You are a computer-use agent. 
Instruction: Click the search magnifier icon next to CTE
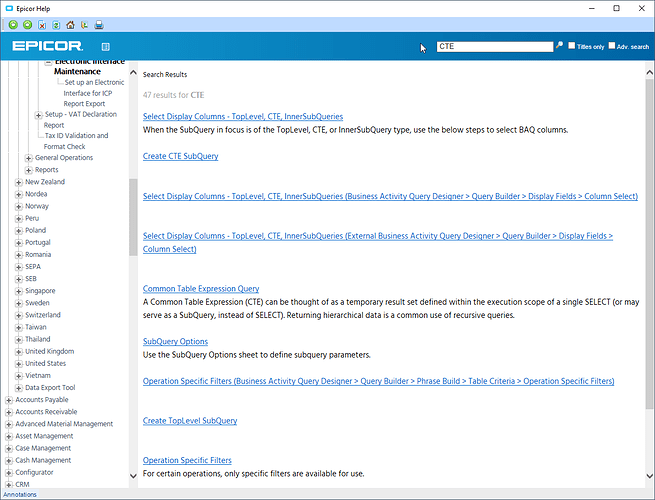click(x=559, y=45)
